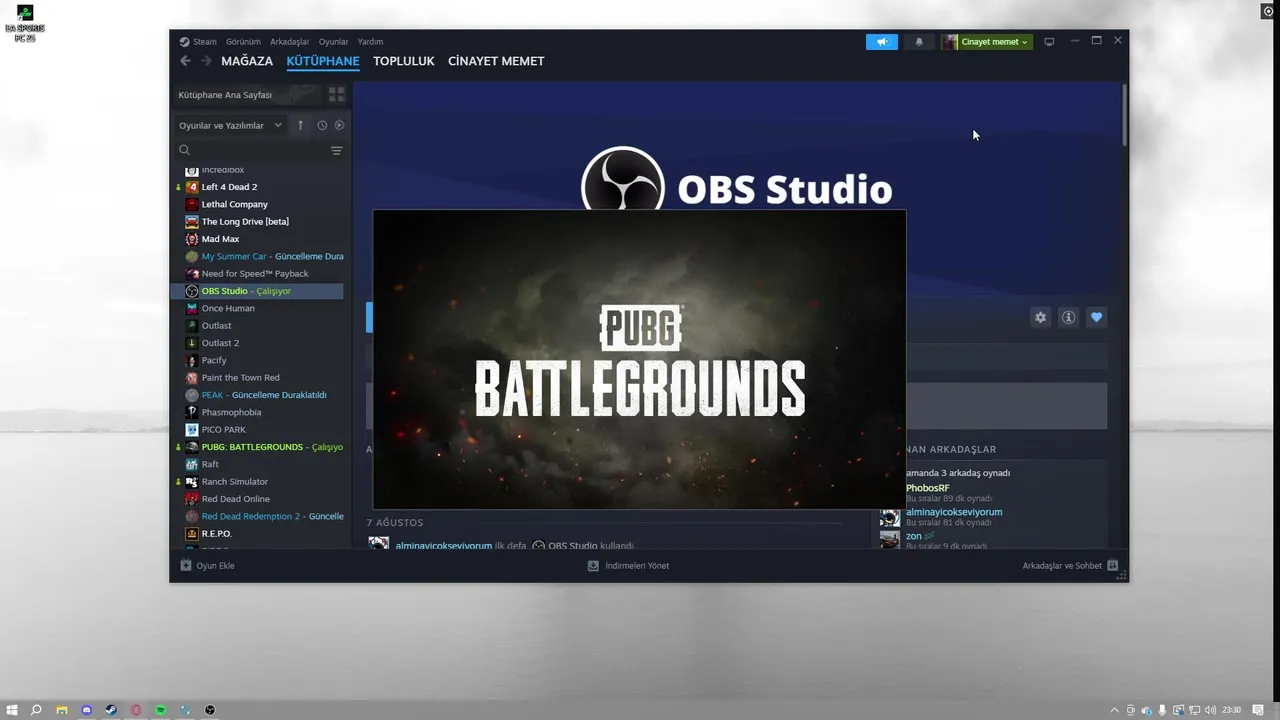Open the Steam menu

click(198, 42)
